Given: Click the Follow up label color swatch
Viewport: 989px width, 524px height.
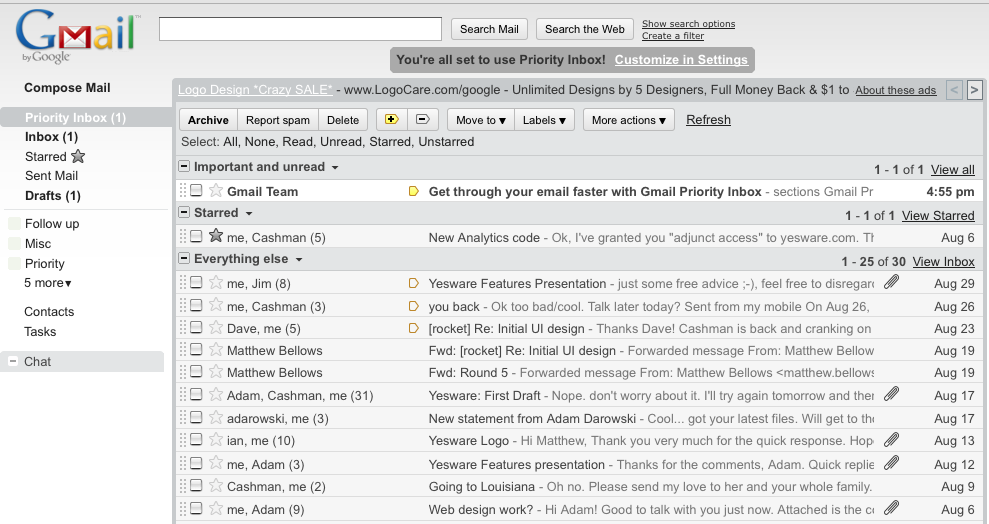Looking at the screenshot, I should (14, 223).
